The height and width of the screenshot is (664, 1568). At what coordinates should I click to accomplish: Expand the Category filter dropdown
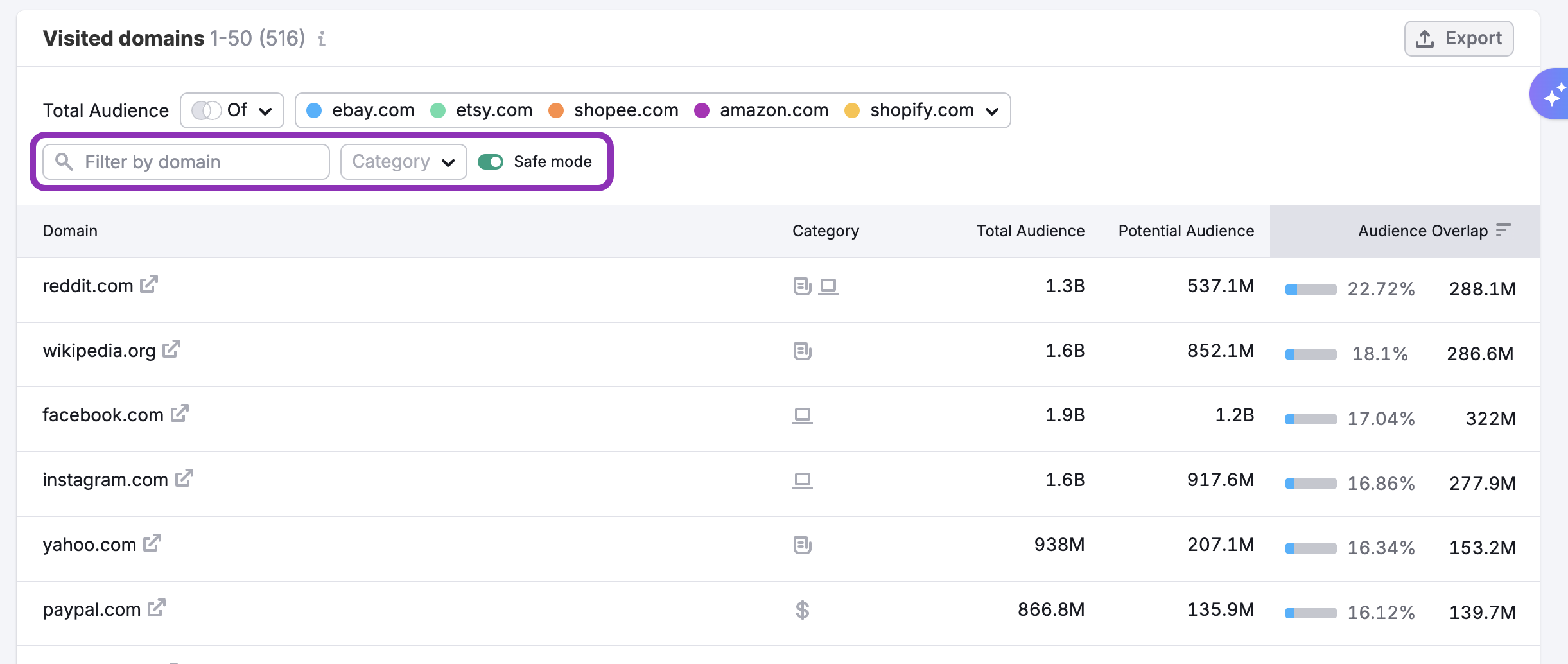coord(403,162)
